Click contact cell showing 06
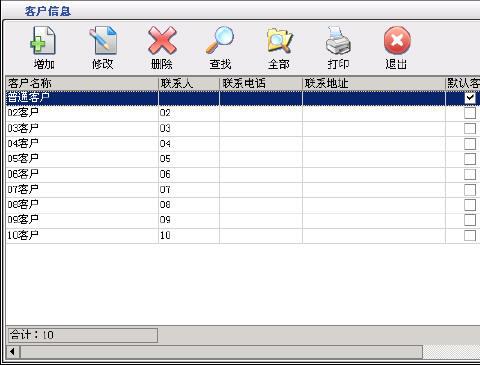 coord(189,175)
